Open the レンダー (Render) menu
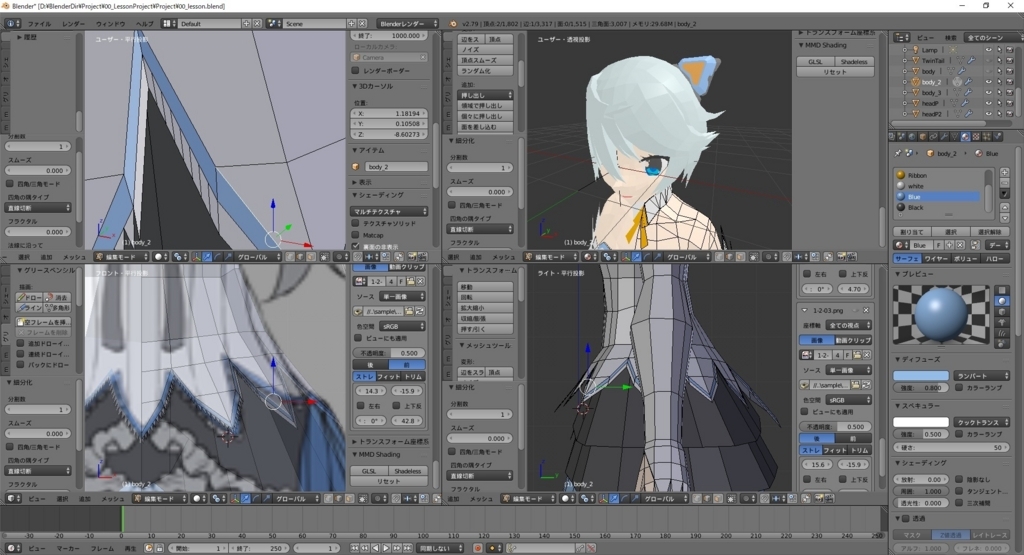The width and height of the screenshot is (1024, 555). 73,24
